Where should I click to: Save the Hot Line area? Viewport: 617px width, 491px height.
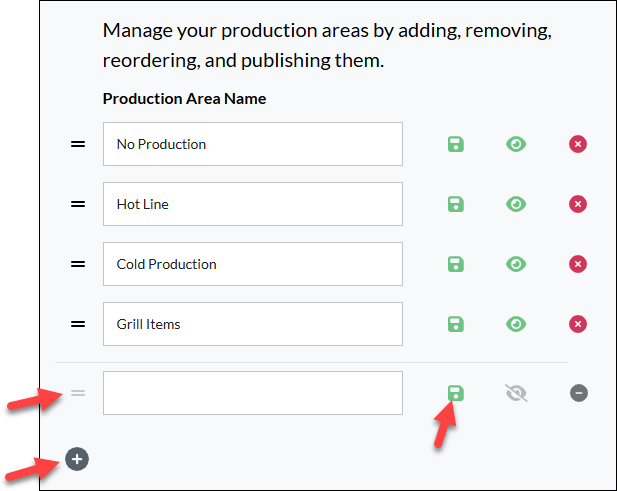coord(456,204)
